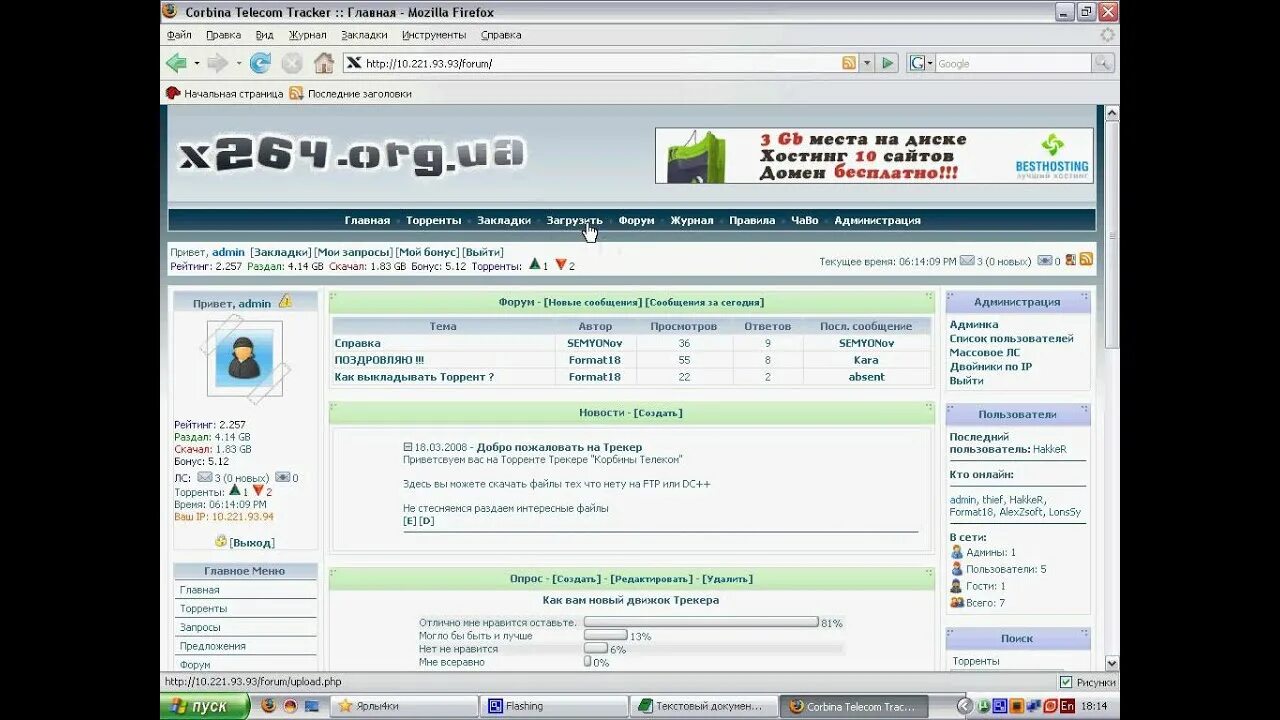This screenshot has height=720, width=1280.
Task: Click the Google search input box
Action: click(x=1013, y=63)
